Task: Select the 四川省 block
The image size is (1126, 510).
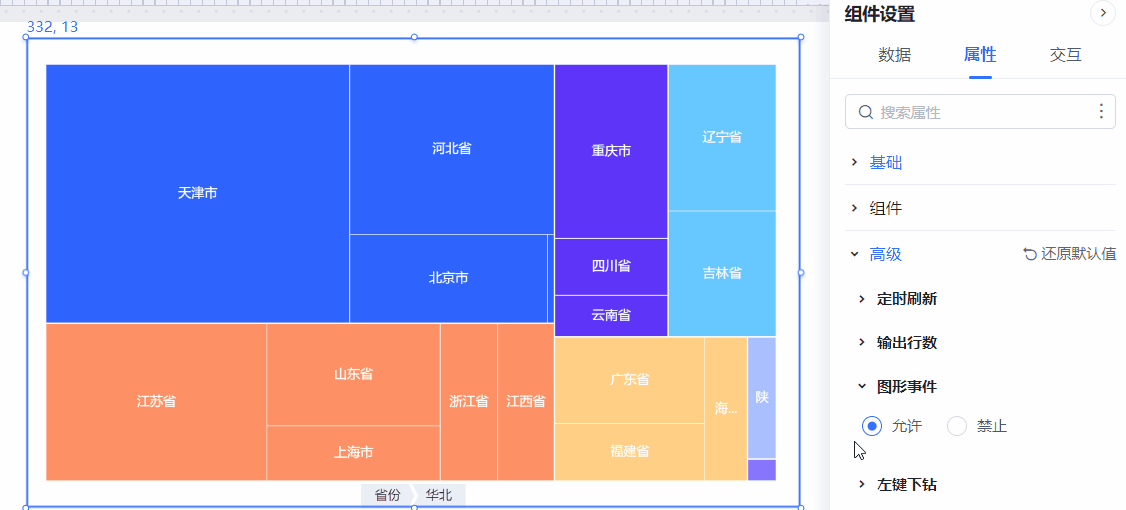Action: click(x=611, y=266)
